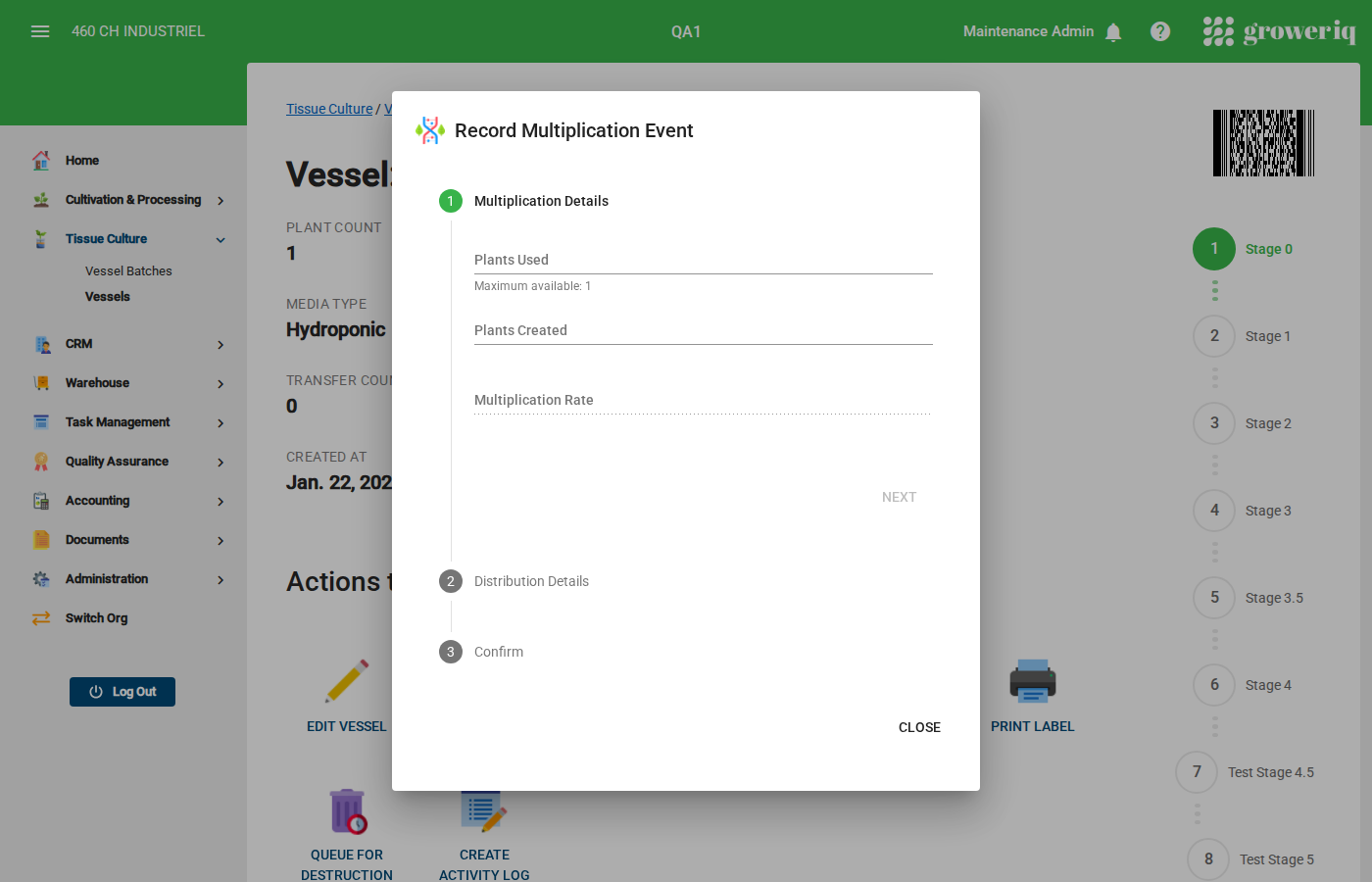Open Vessel Batches submenu item

(128, 271)
